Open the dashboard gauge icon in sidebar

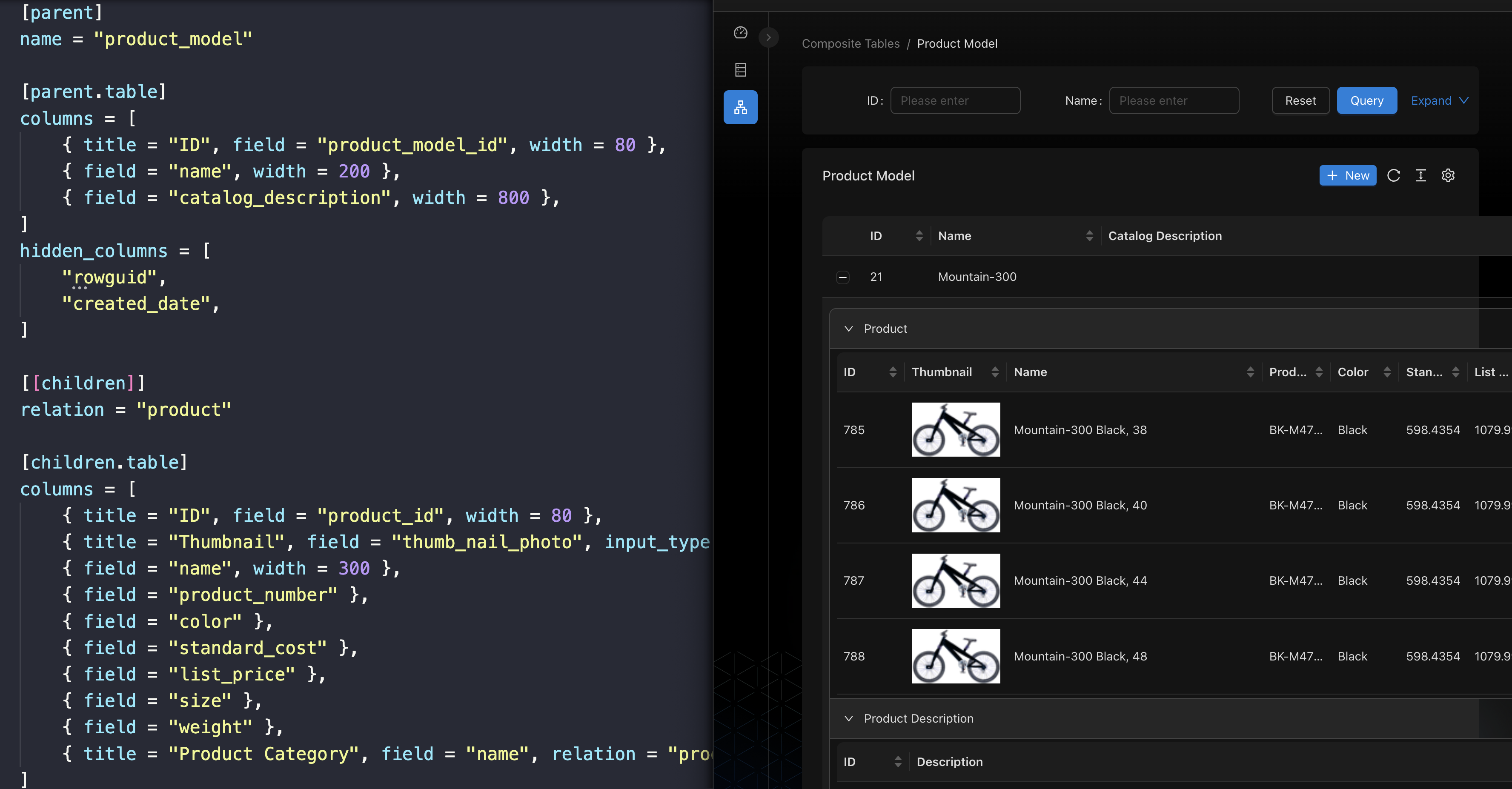(740, 33)
